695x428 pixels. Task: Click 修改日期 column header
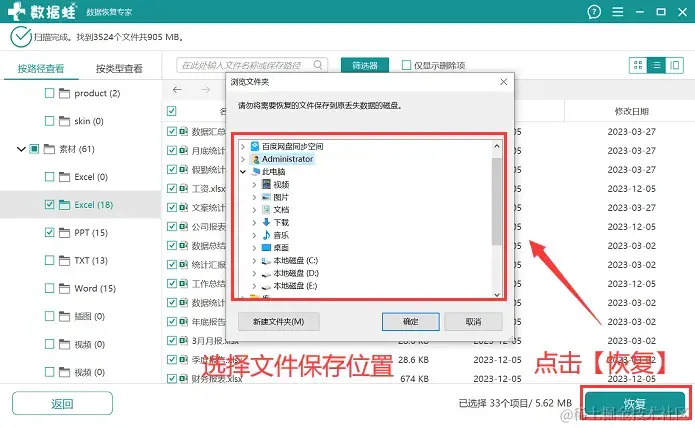[631, 111]
